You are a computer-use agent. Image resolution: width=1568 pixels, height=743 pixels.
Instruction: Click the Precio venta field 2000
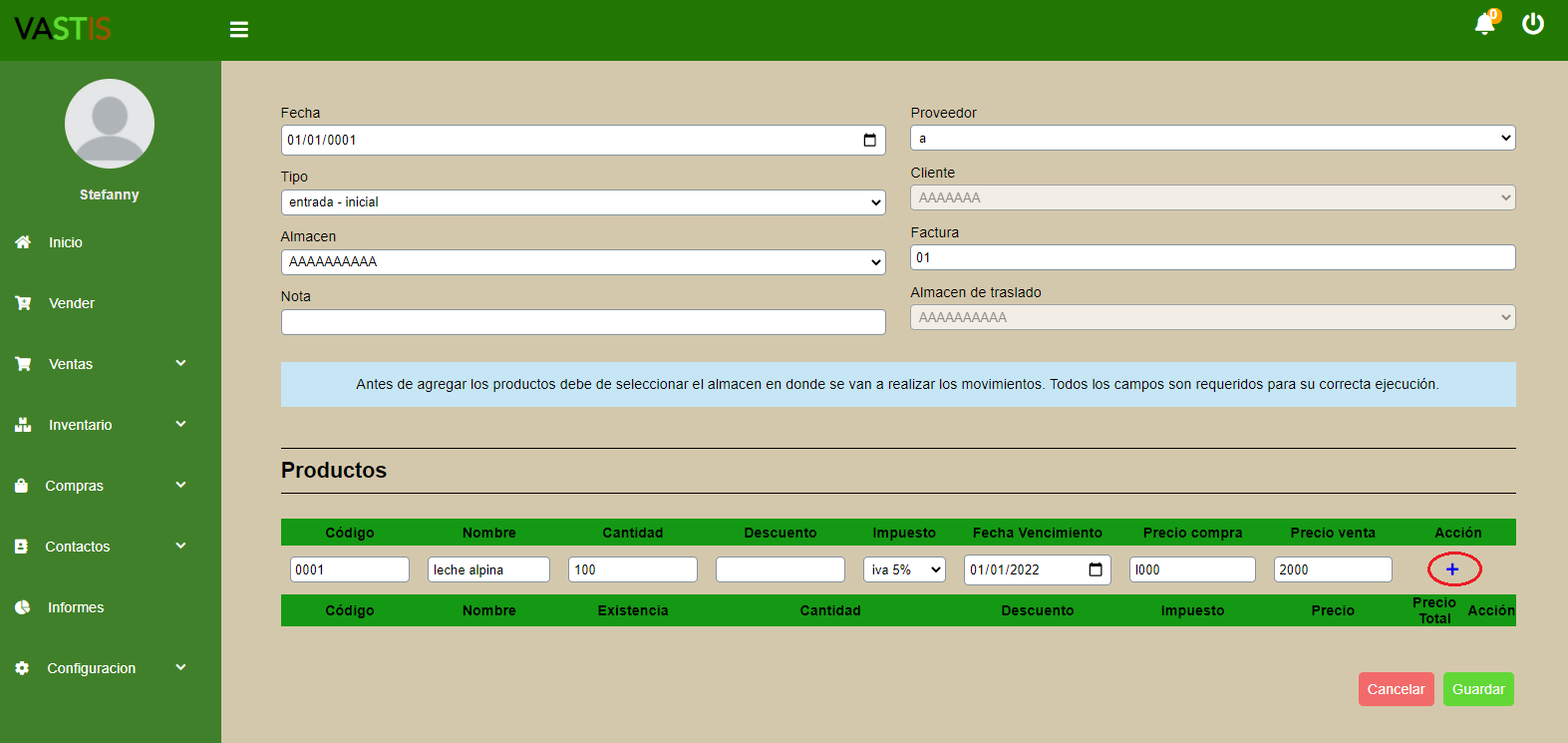coord(1333,569)
